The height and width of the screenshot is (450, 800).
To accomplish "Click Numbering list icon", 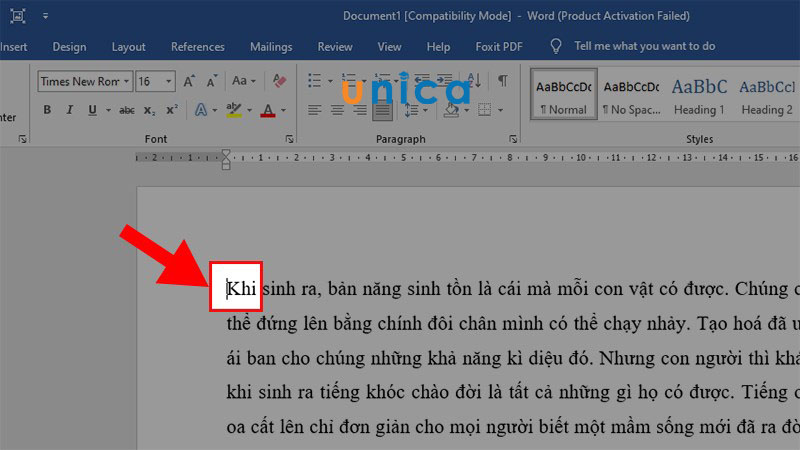I will pos(349,81).
